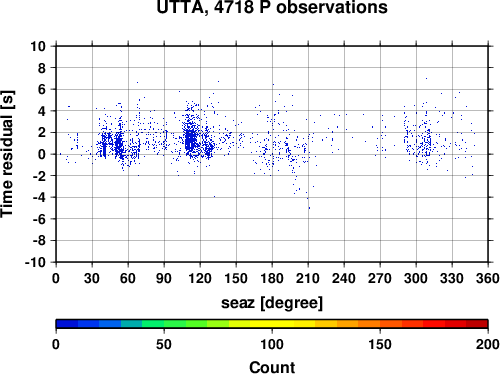Click the Count colorbar label
The height and width of the screenshot is (374, 500).
pos(272,367)
